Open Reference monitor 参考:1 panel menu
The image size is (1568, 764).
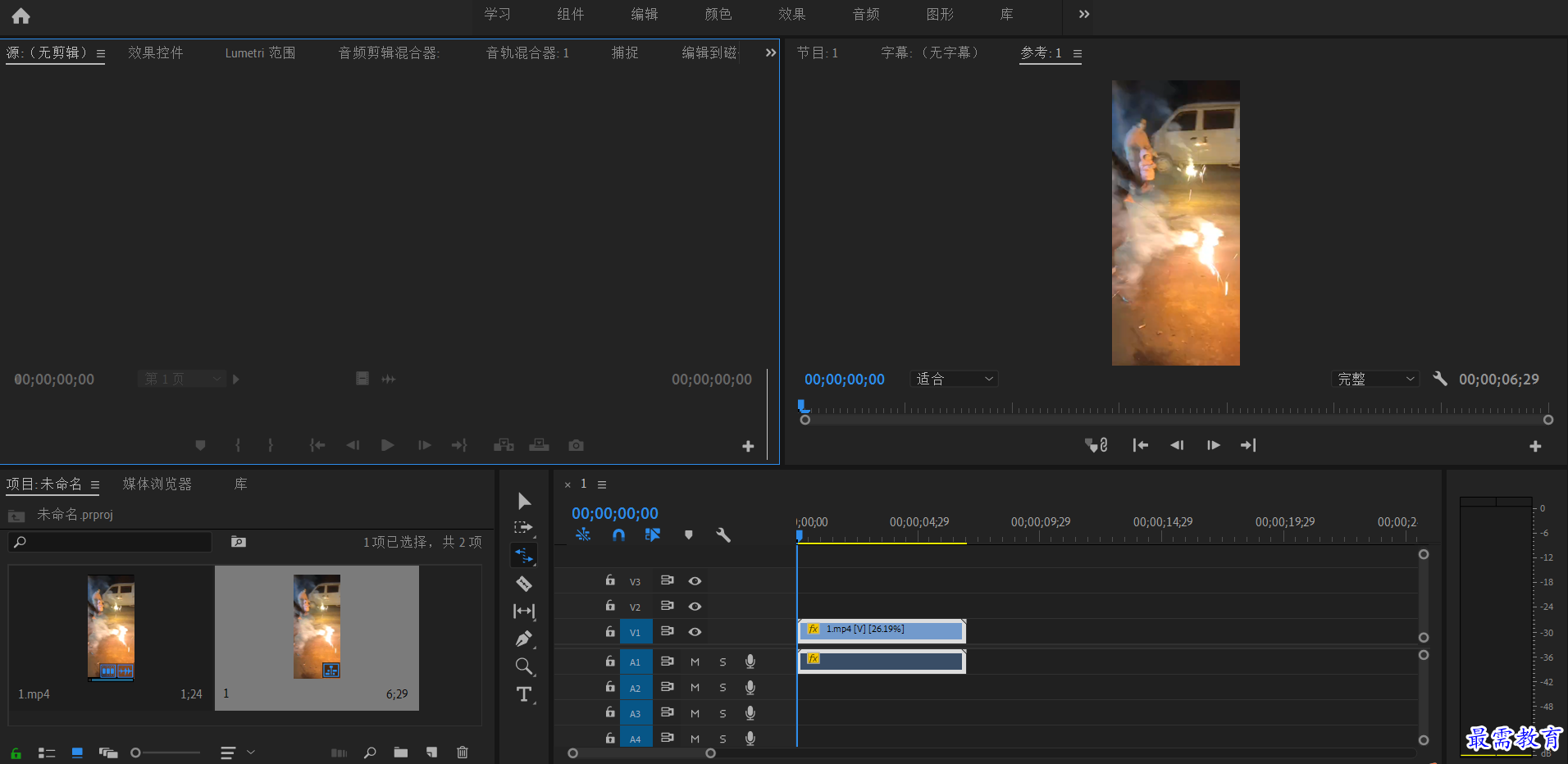coord(1078,53)
